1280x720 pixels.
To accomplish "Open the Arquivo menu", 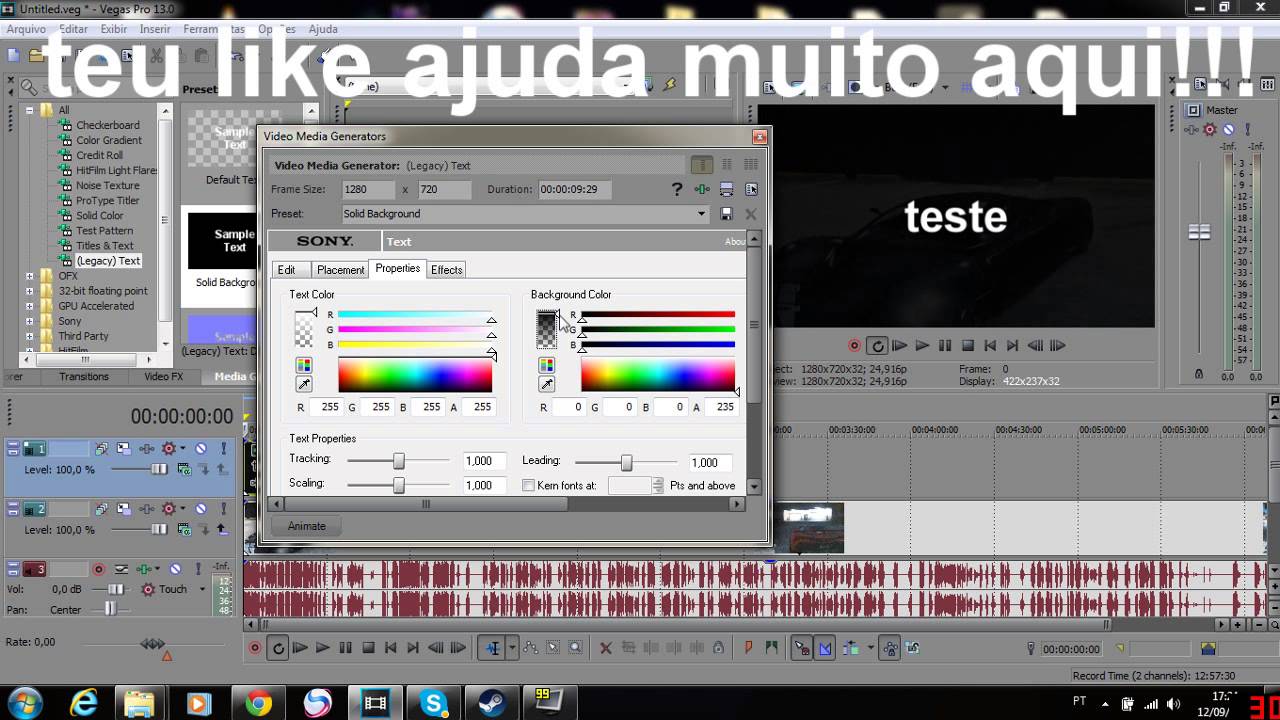I will click(x=27, y=29).
